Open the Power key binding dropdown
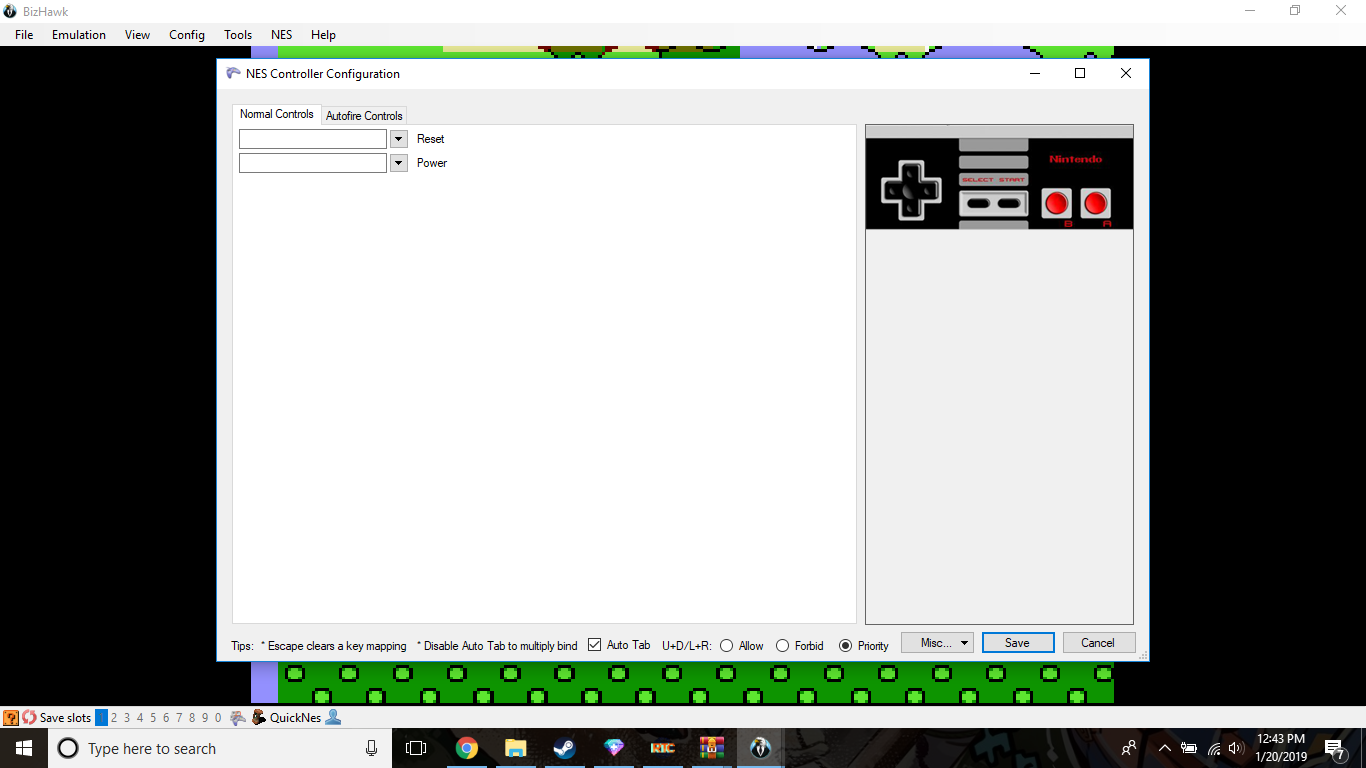Image resolution: width=1366 pixels, height=768 pixels. click(x=397, y=162)
